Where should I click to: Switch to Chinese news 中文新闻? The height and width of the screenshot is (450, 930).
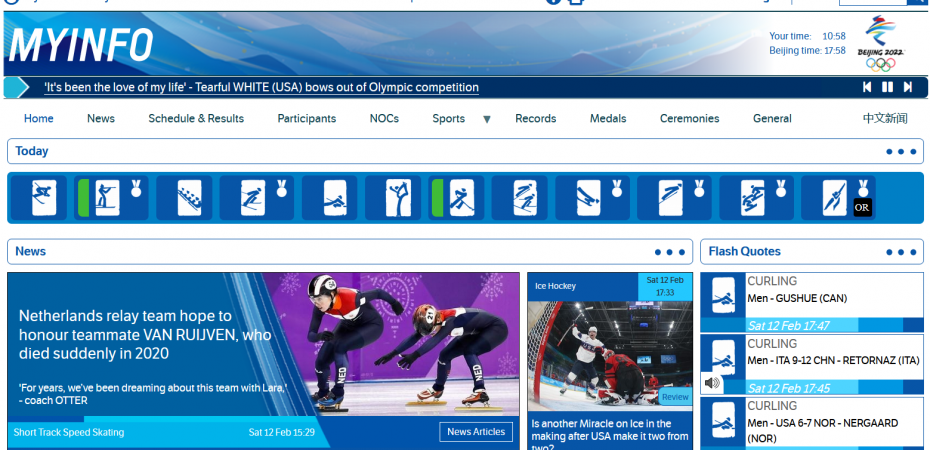coord(885,119)
